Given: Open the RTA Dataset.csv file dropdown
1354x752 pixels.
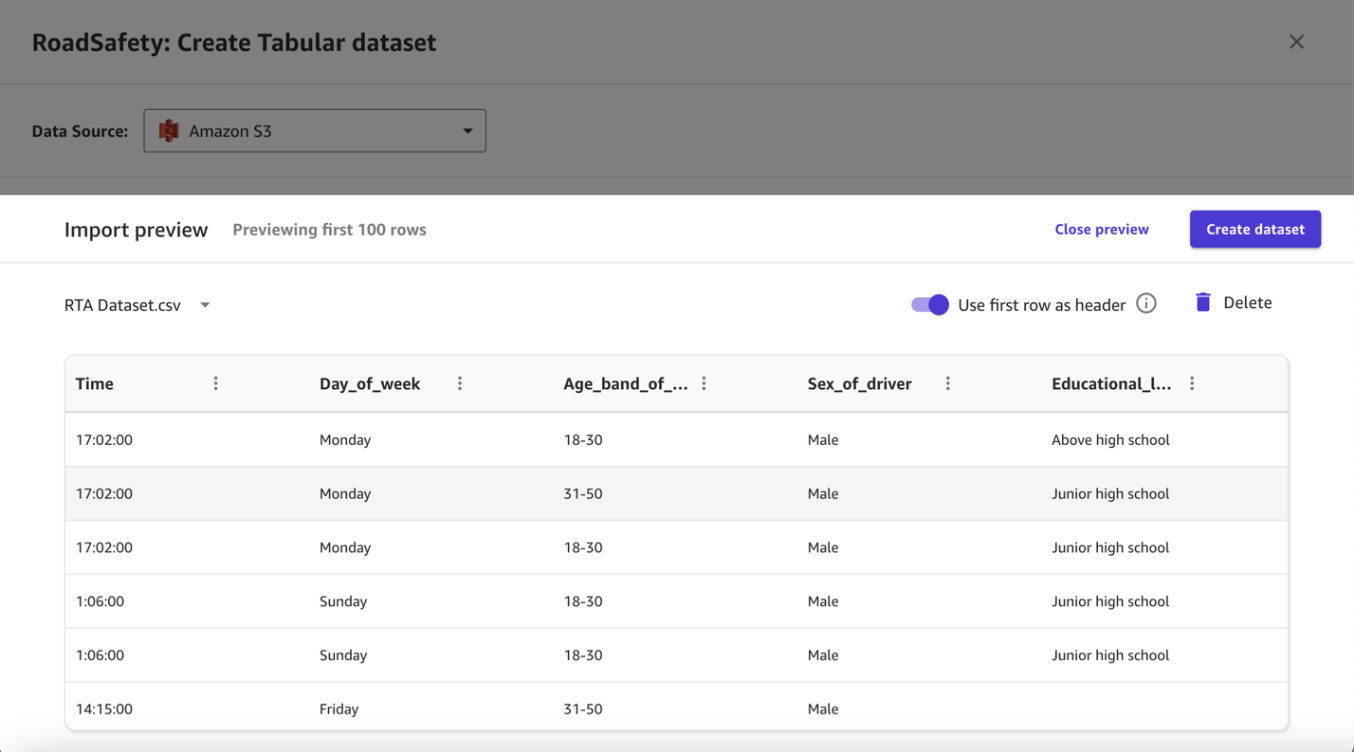Looking at the screenshot, I should 205,305.
